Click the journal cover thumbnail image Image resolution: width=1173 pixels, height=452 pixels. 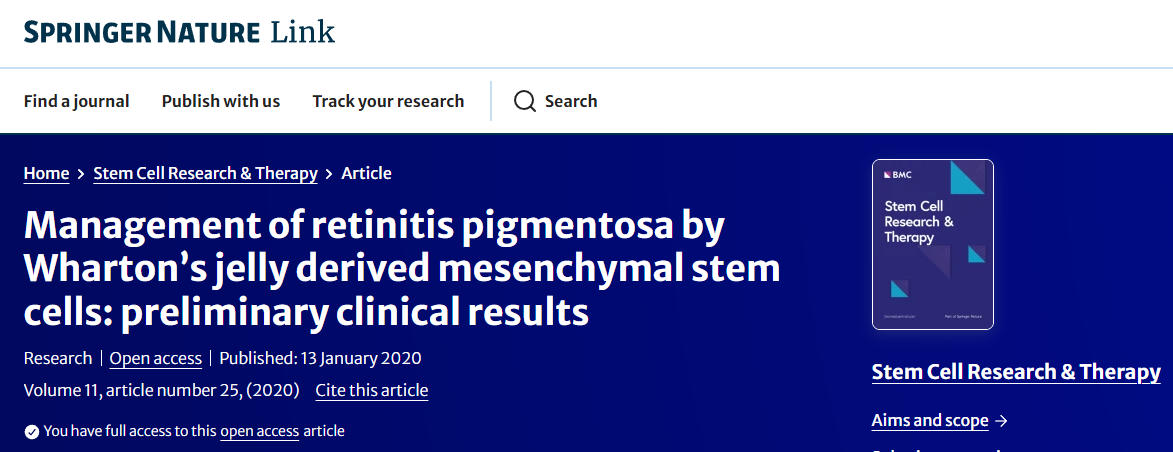(x=932, y=245)
